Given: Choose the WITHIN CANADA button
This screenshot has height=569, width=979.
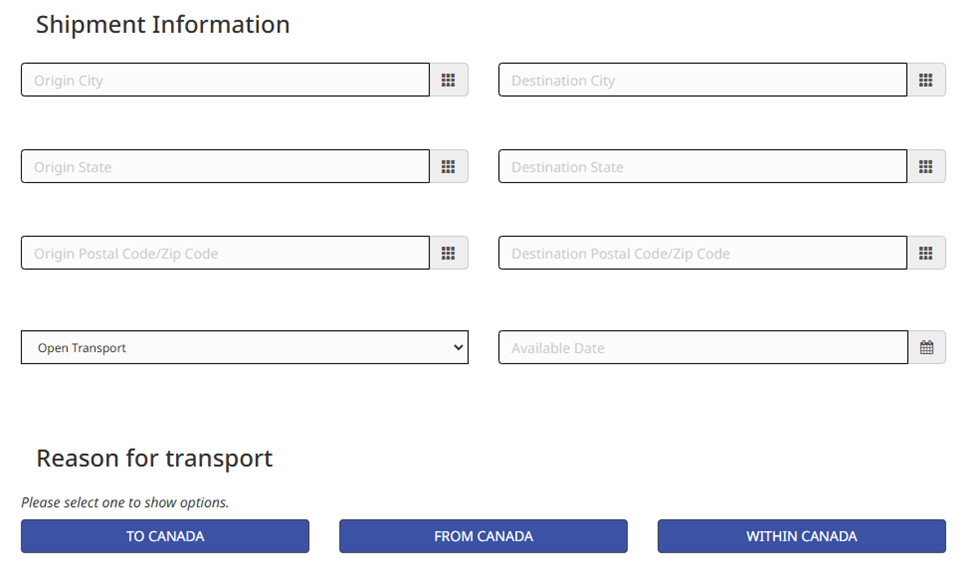Looking at the screenshot, I should [x=801, y=536].
